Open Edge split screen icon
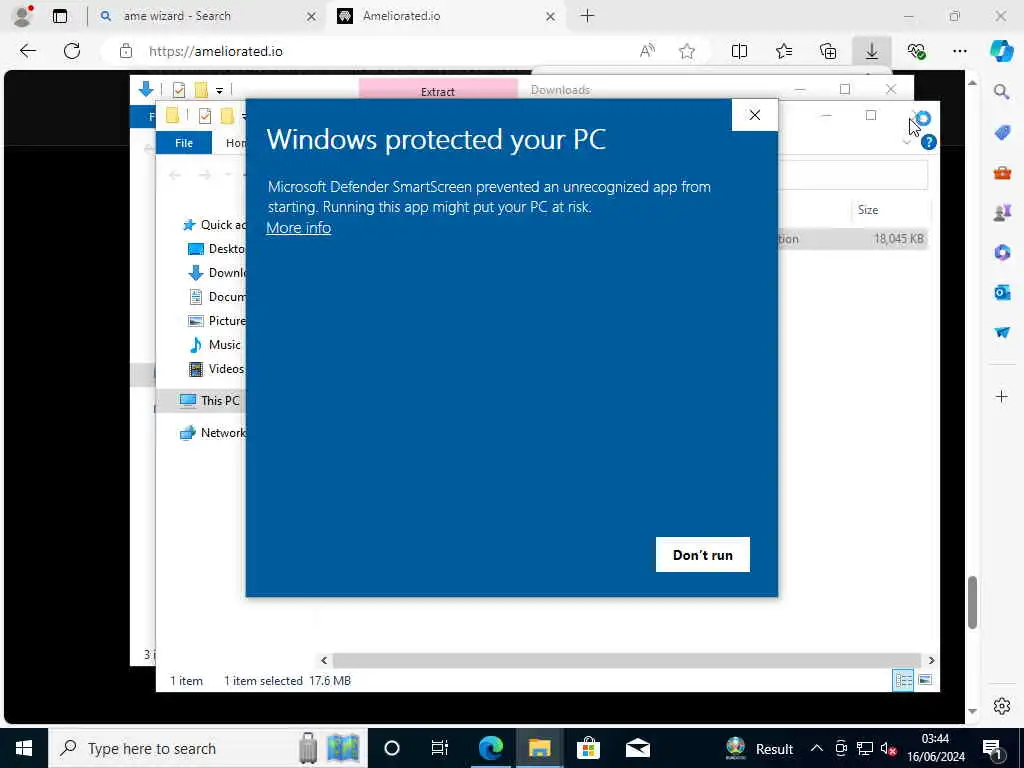1024x768 pixels. [x=739, y=51]
